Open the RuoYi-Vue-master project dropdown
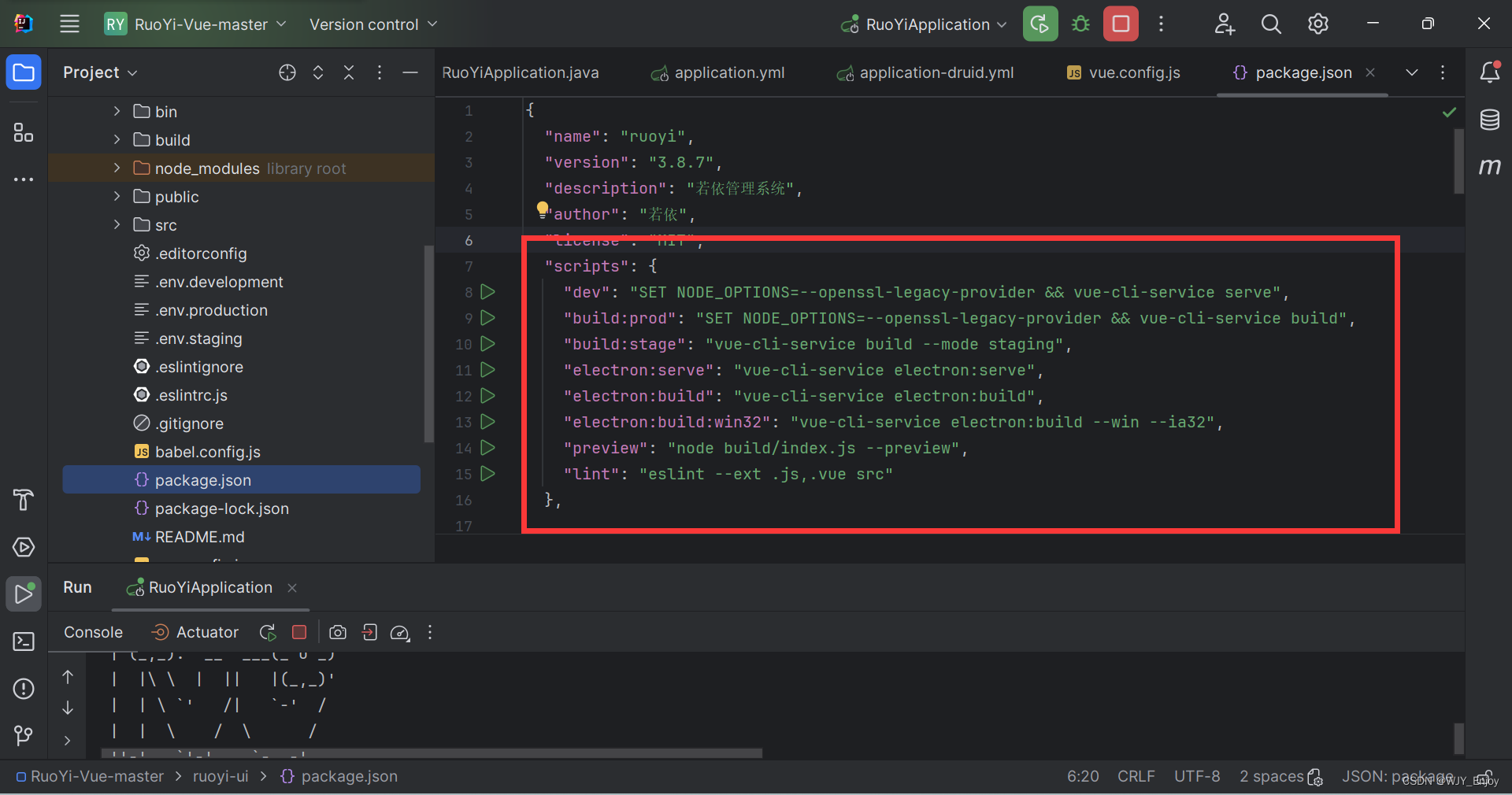 [195, 24]
